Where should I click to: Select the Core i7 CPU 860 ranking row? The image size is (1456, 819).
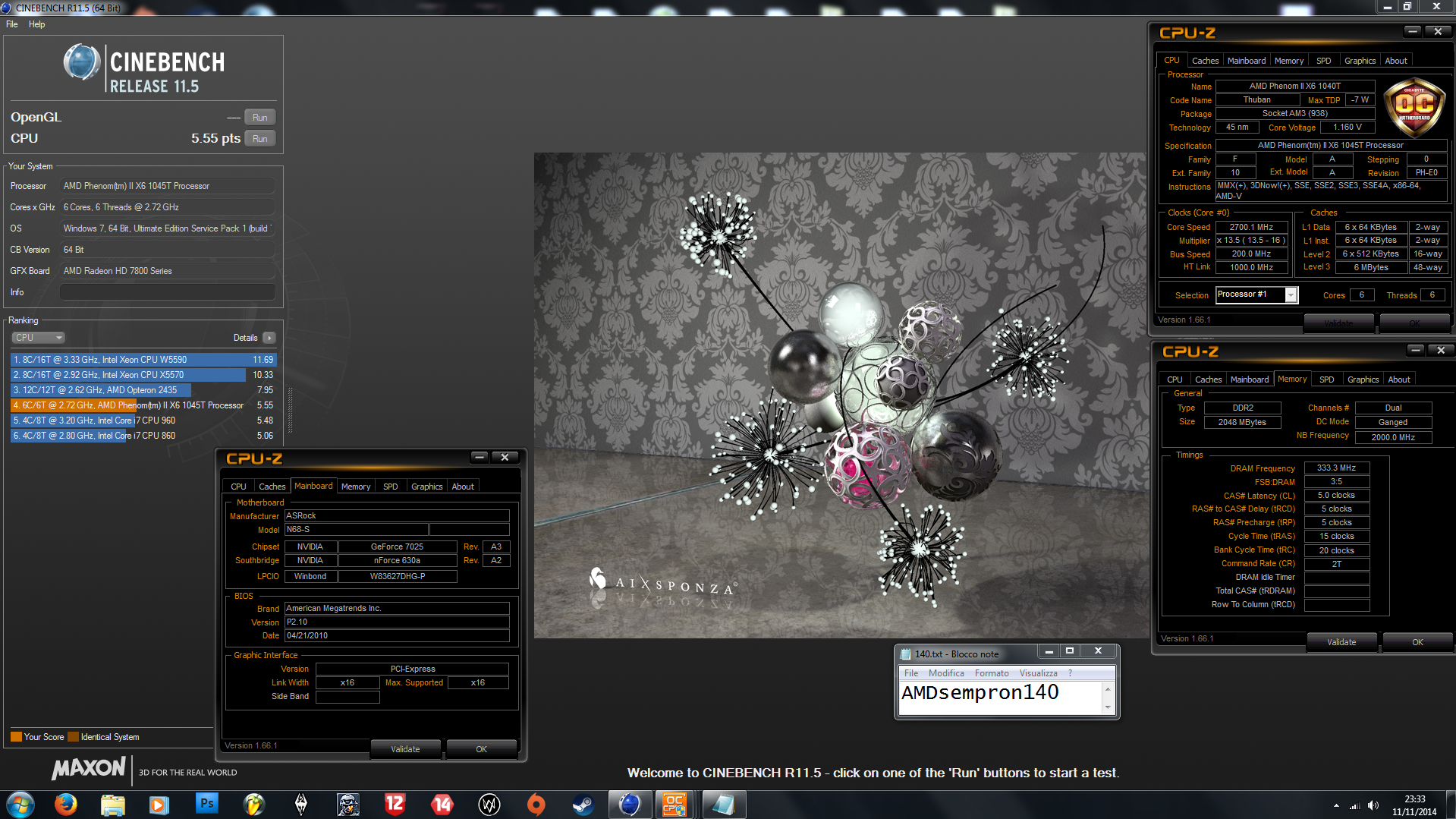pyautogui.click(x=143, y=436)
